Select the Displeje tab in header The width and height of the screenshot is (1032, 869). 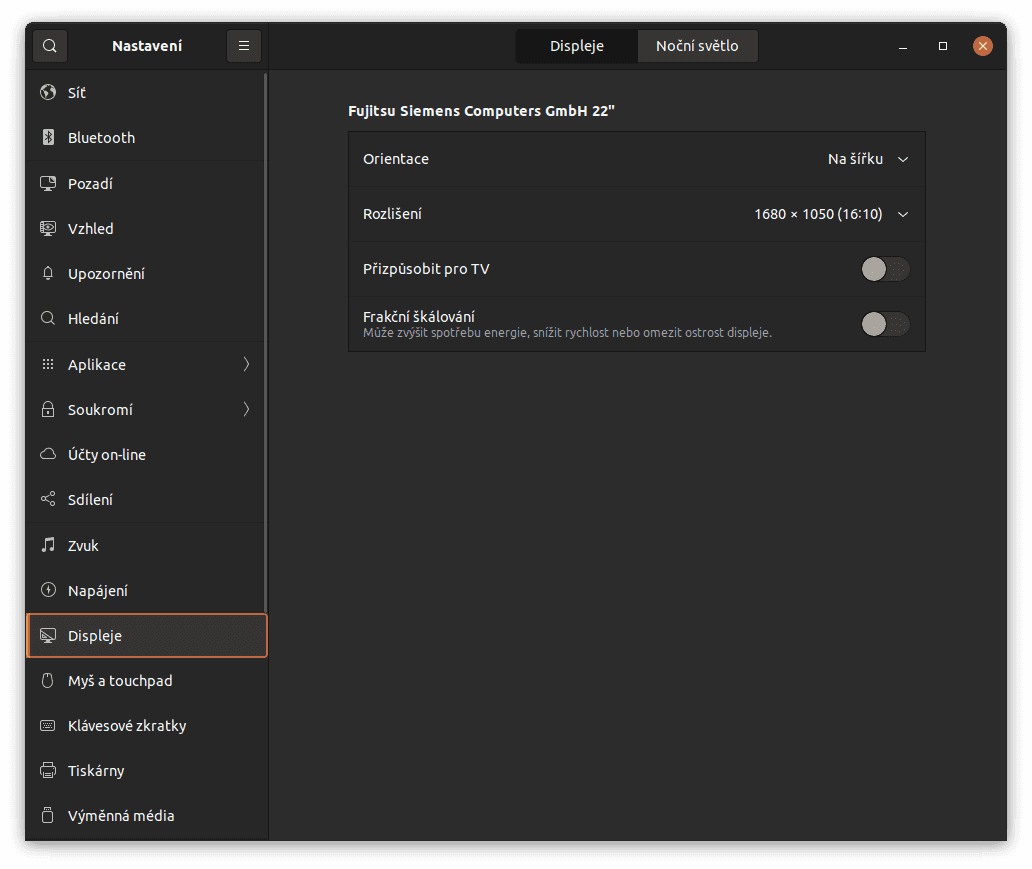[577, 46]
